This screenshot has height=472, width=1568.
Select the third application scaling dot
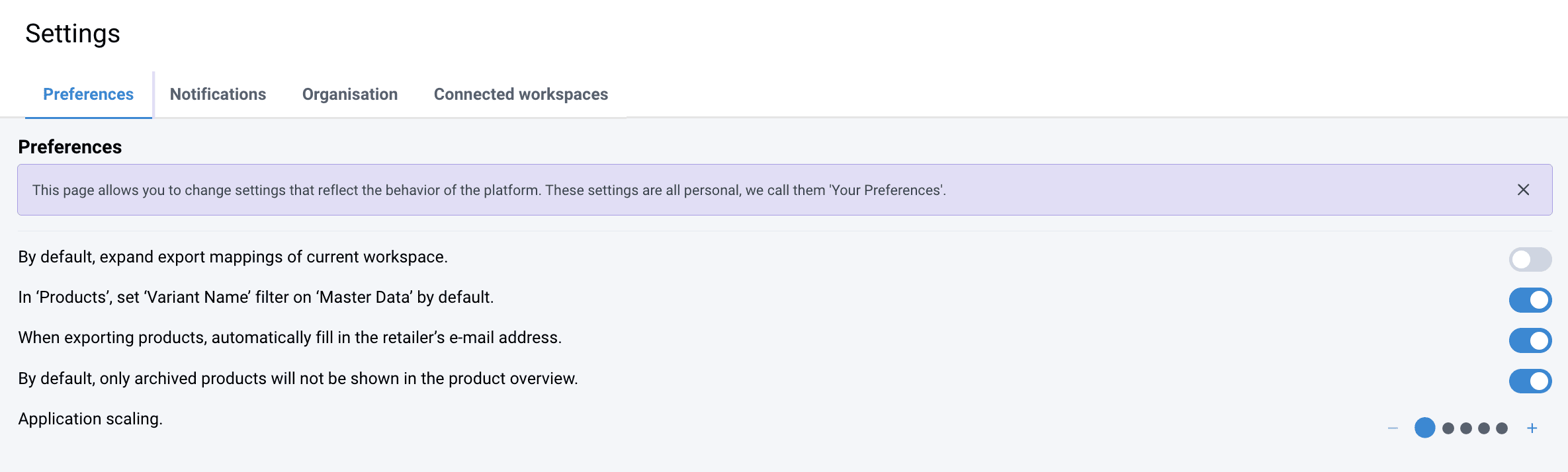[1466, 428]
